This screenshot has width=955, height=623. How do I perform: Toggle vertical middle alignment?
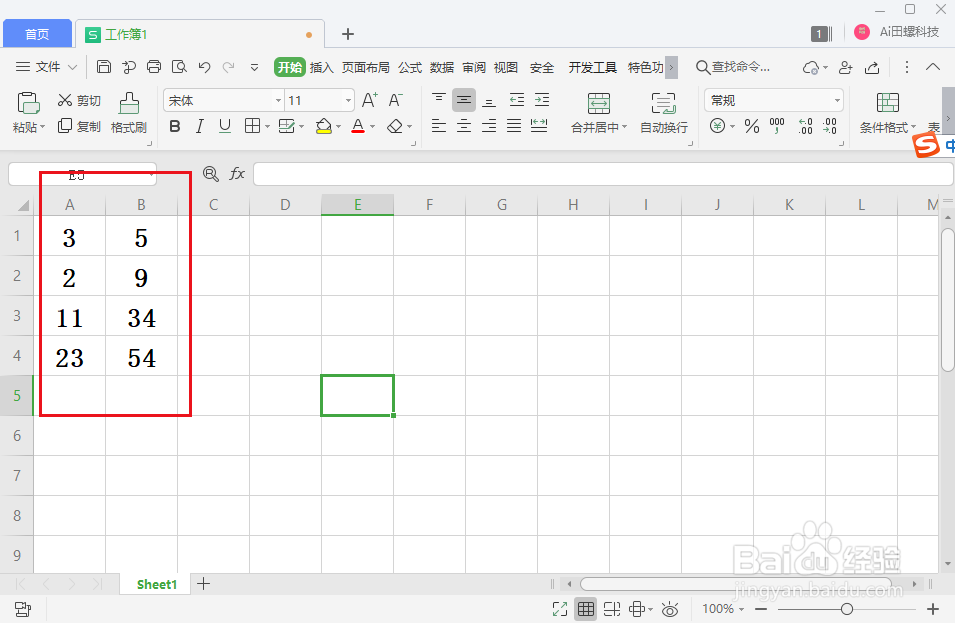[x=464, y=100]
